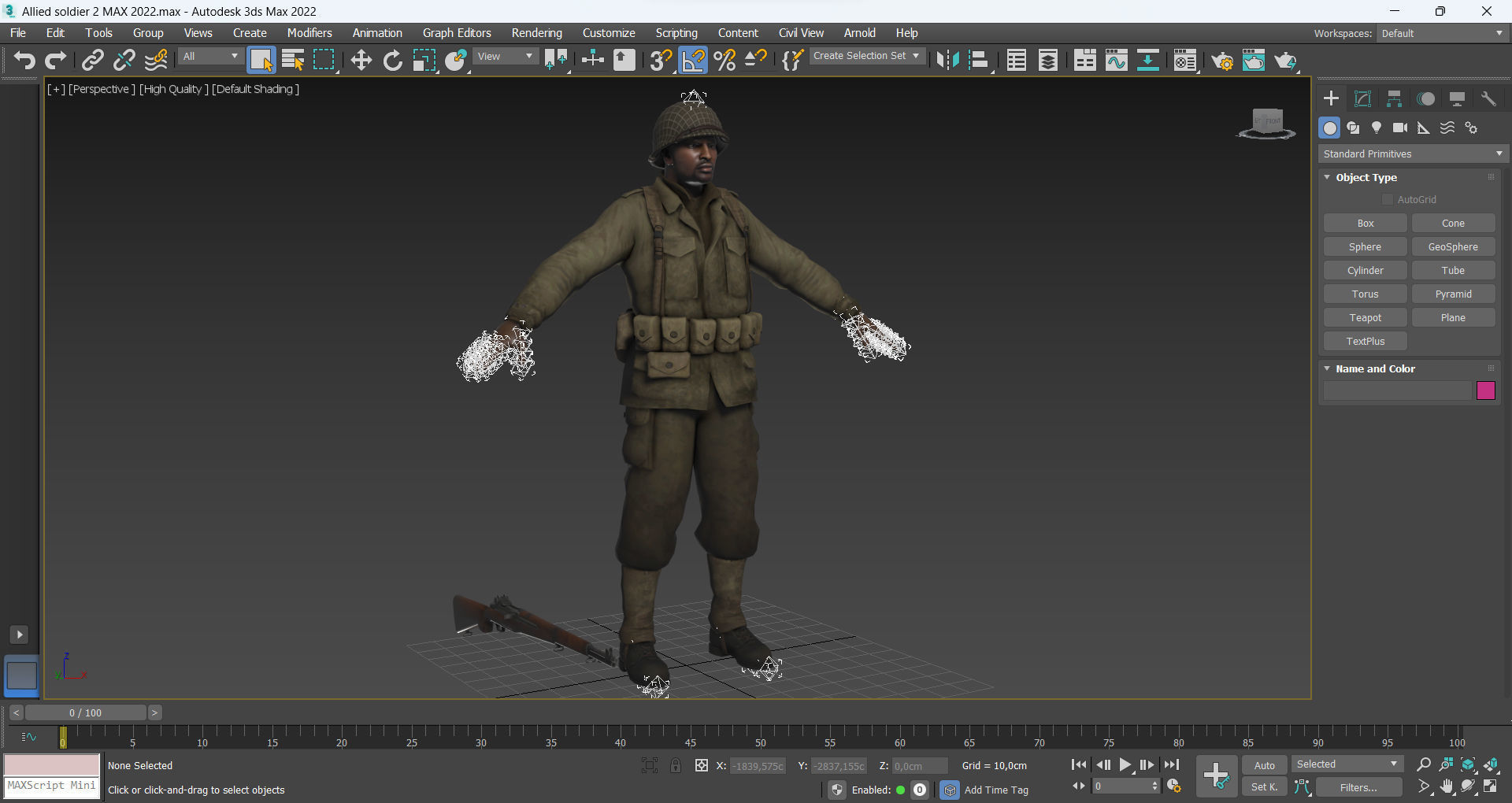This screenshot has height=803, width=1512.
Task: Select the Cameras category icon
Action: tap(1400, 128)
